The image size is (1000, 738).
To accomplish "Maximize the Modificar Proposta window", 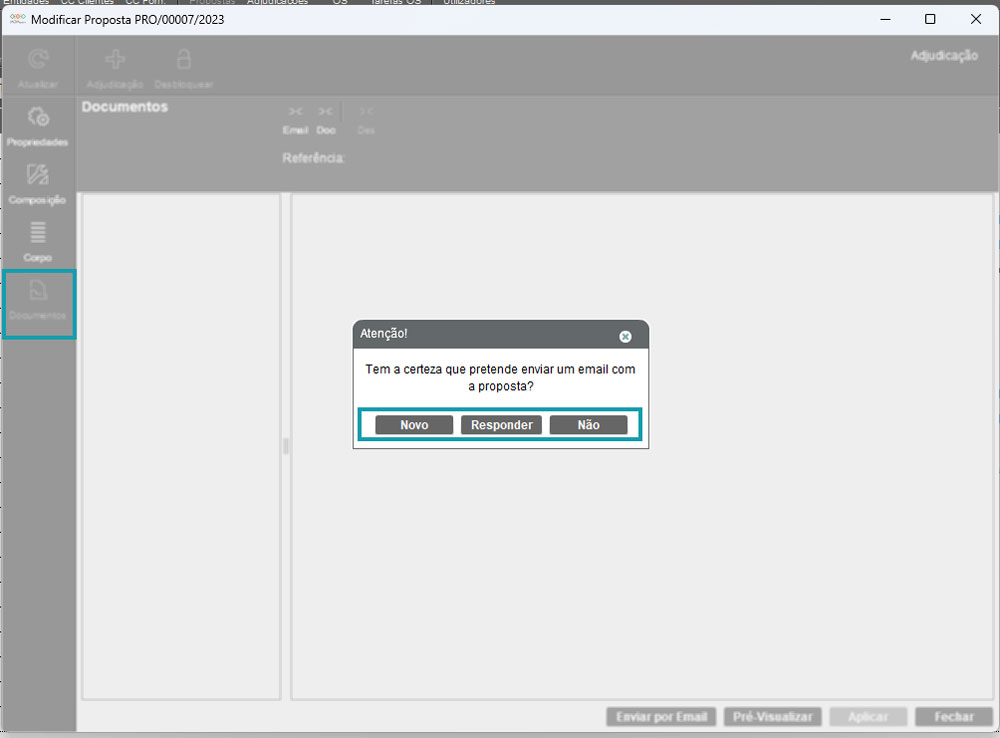I will click(x=930, y=19).
